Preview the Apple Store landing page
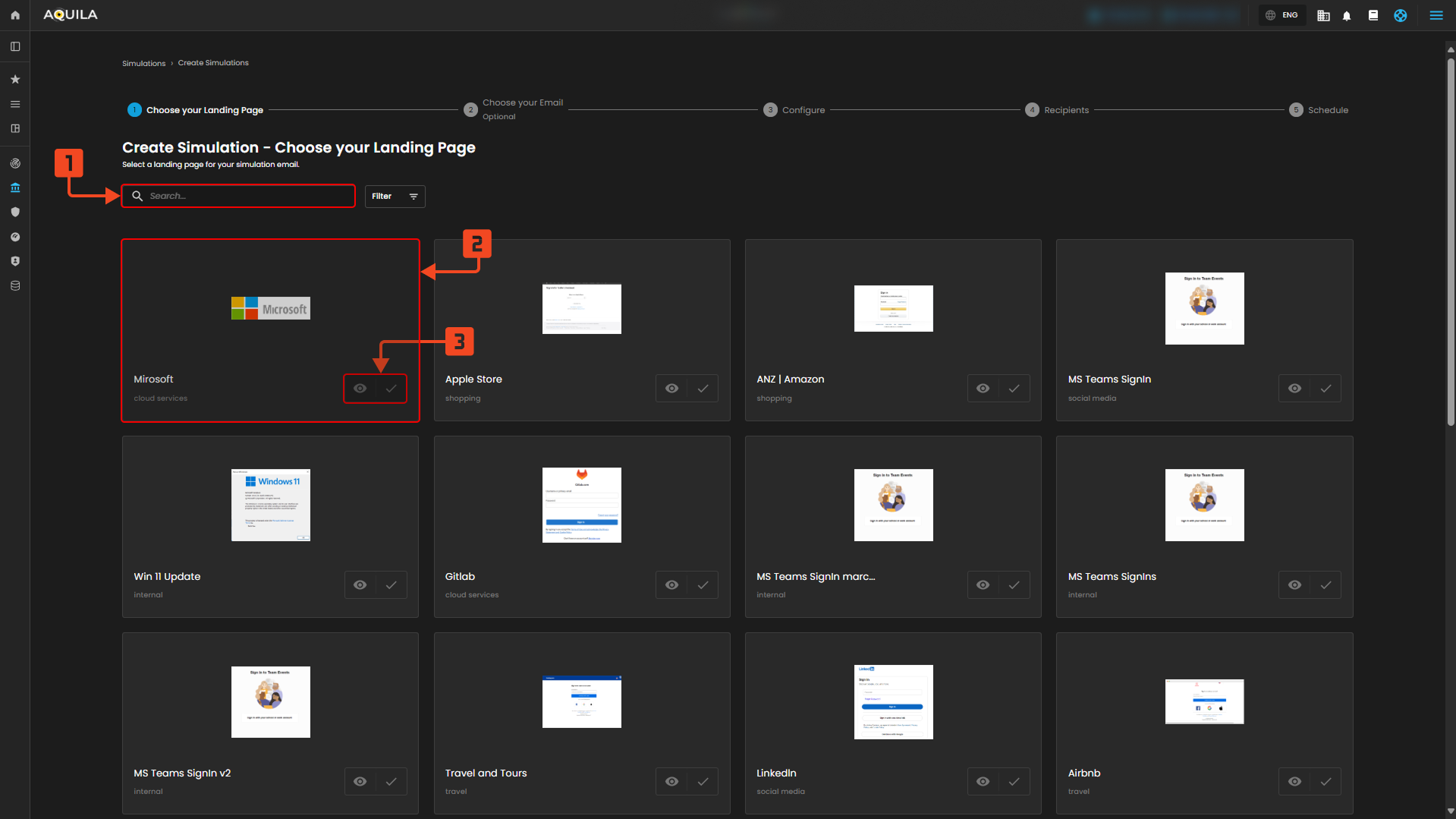1456x819 pixels. [671, 389]
